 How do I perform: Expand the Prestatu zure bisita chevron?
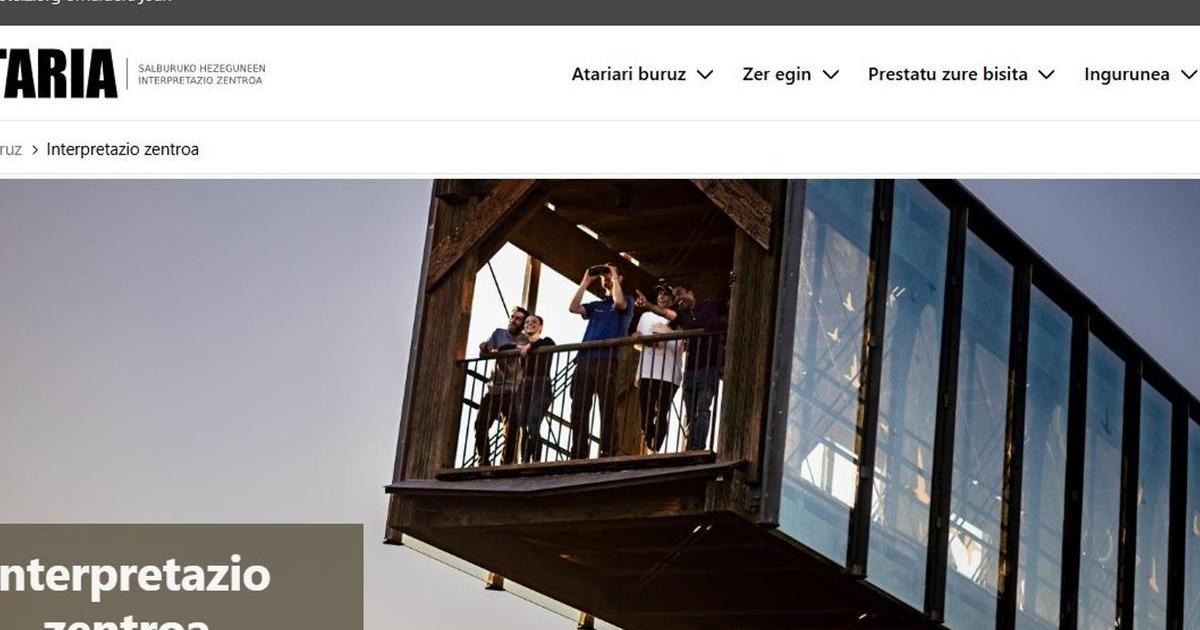tap(1046, 74)
